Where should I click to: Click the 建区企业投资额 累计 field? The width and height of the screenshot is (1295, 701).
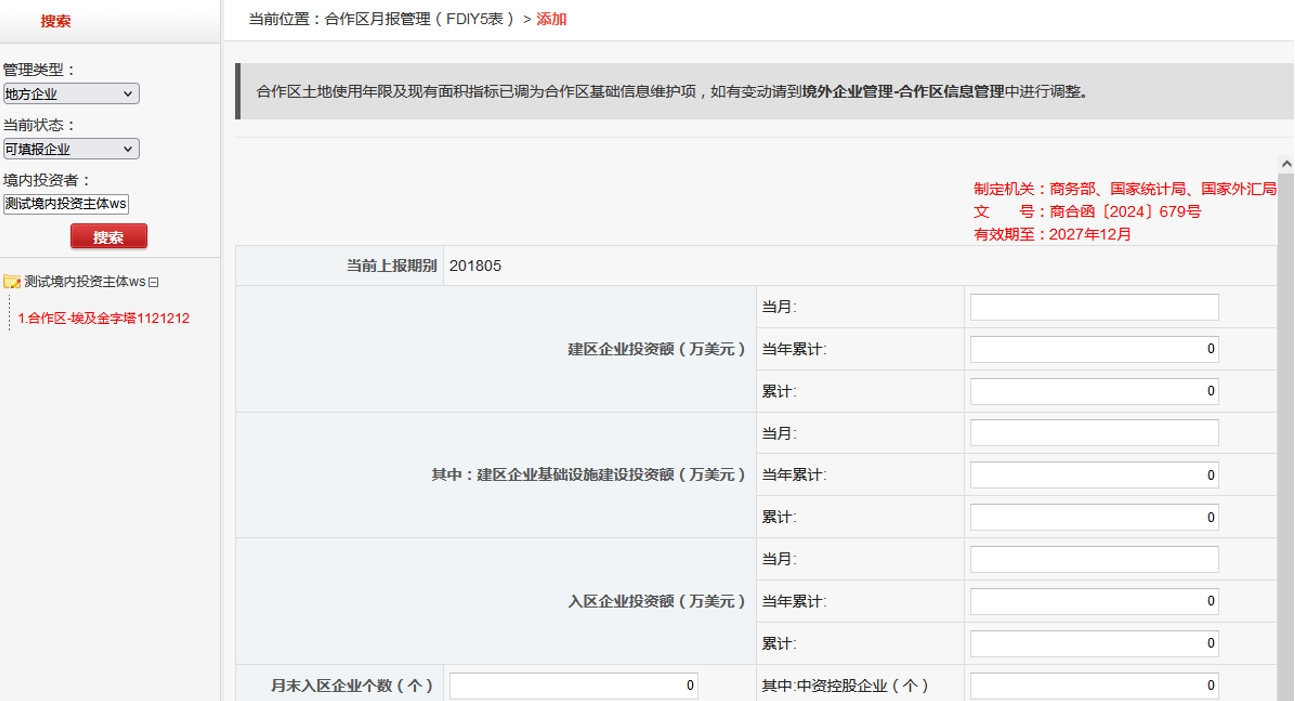tap(1094, 390)
